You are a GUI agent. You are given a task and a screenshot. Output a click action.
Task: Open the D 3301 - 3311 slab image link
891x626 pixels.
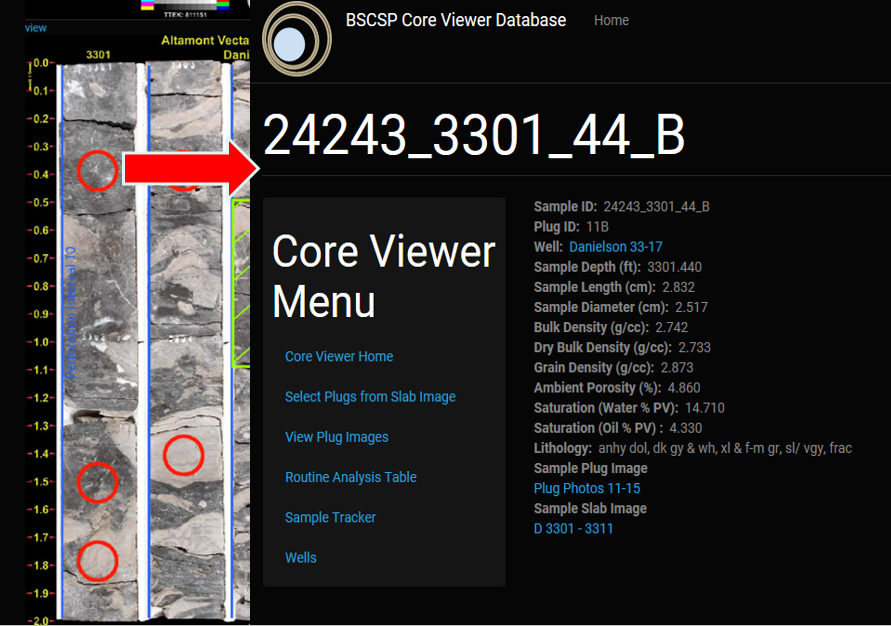573,528
